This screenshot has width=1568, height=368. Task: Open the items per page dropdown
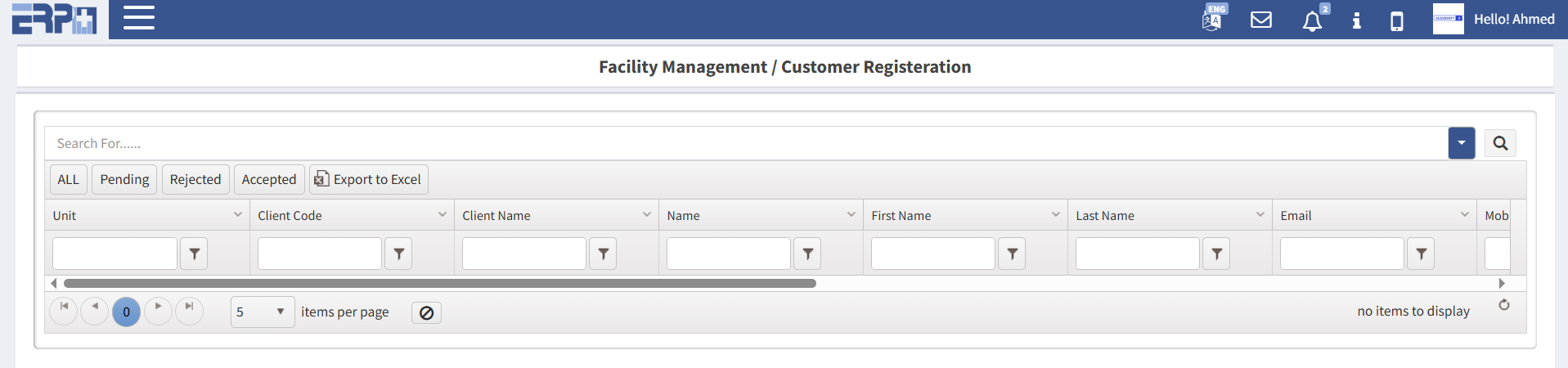click(262, 312)
